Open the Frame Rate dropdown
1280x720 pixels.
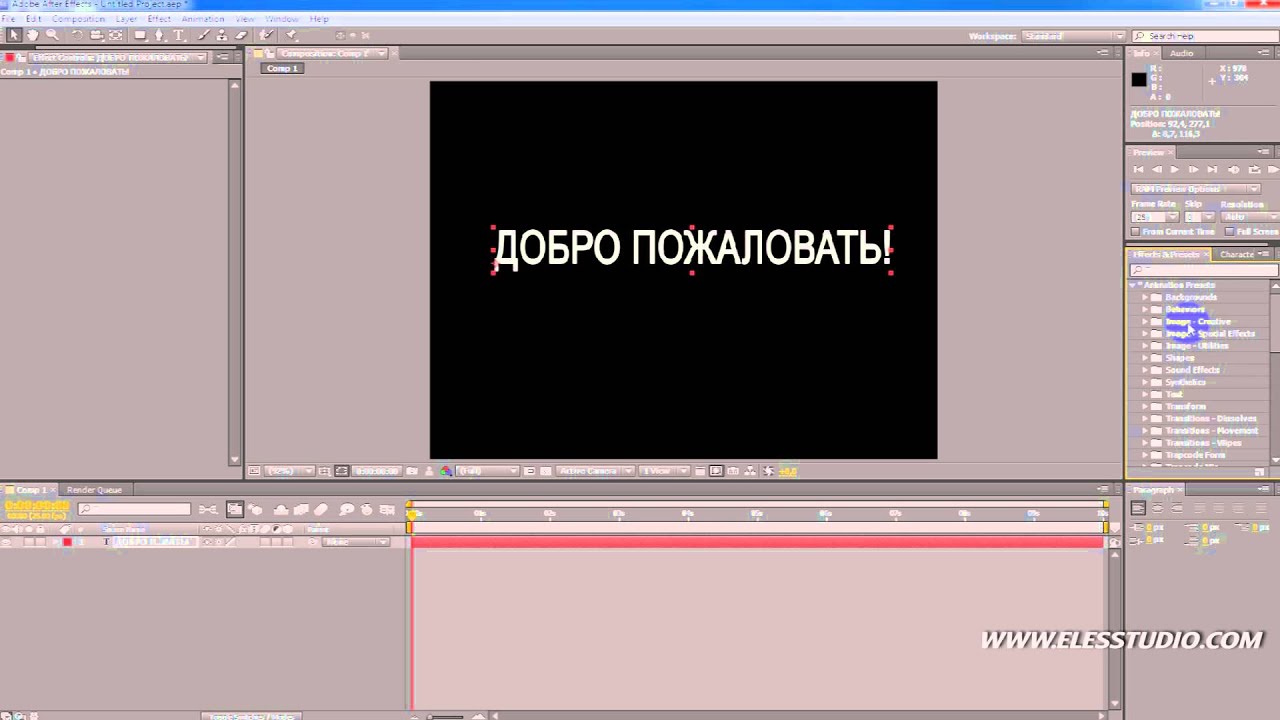pos(1155,217)
